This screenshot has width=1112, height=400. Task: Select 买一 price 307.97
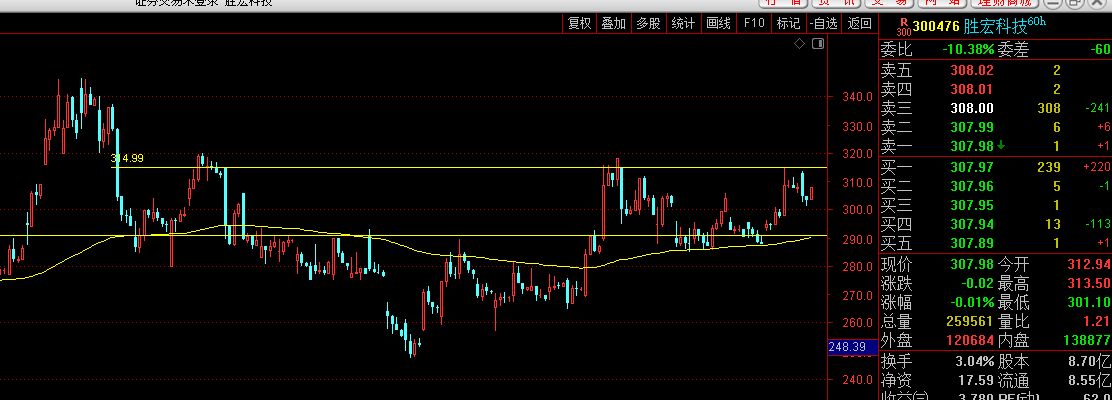pos(972,167)
